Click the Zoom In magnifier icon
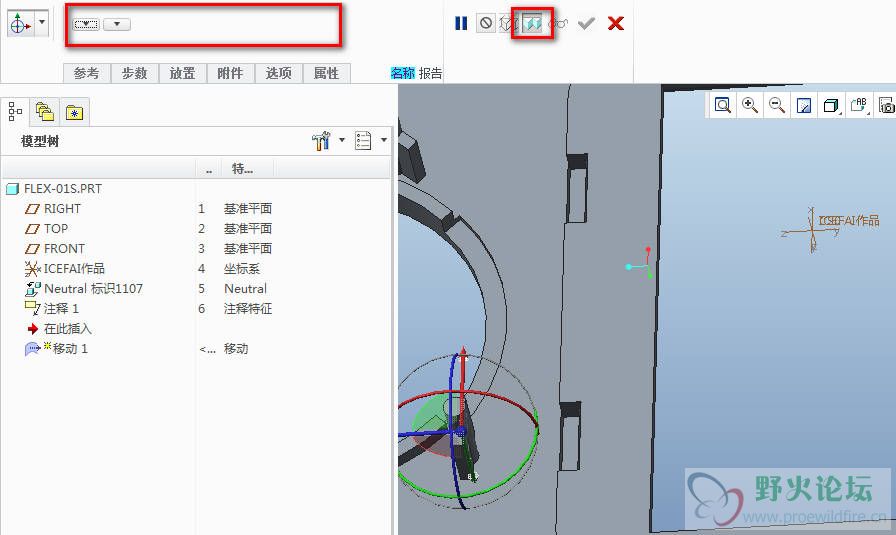 (x=750, y=105)
